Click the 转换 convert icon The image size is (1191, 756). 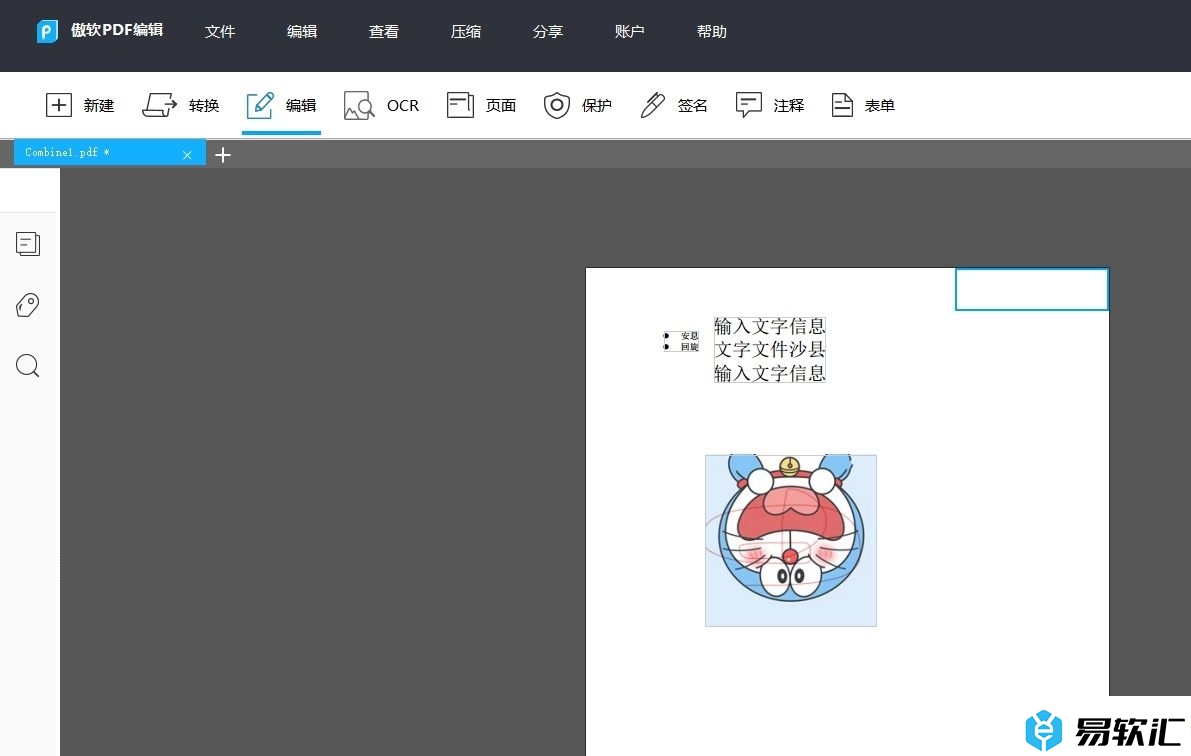click(160, 105)
